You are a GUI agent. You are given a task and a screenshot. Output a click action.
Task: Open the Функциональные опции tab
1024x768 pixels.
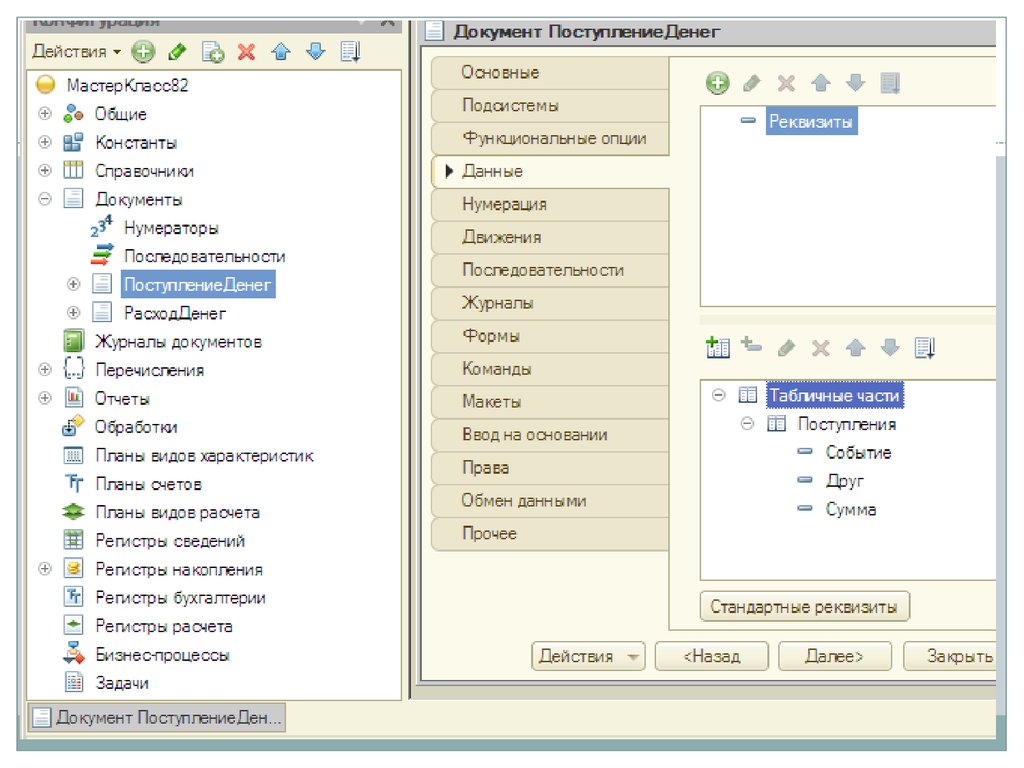click(x=550, y=138)
